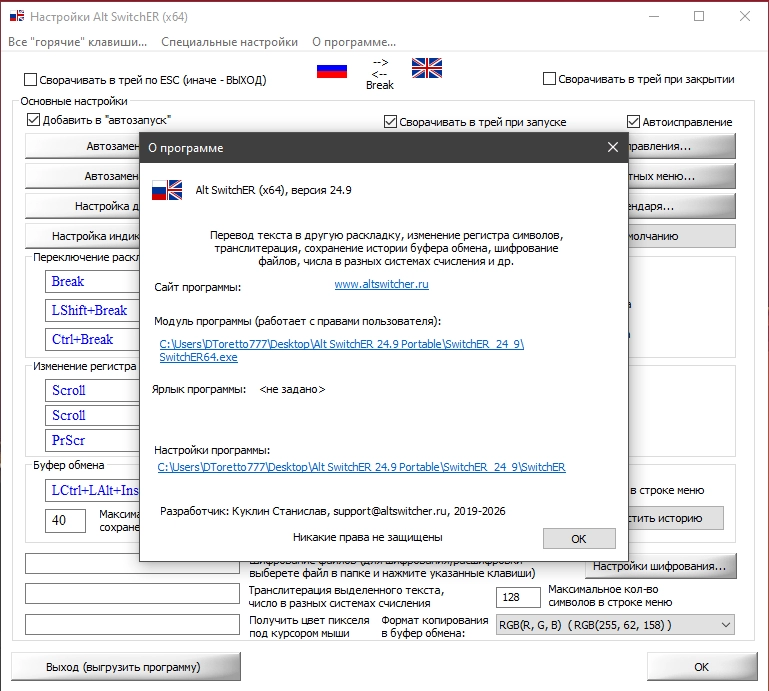The image size is (769, 691).
Task: Click the 128 max symbols field
Action: pyautogui.click(x=518, y=597)
